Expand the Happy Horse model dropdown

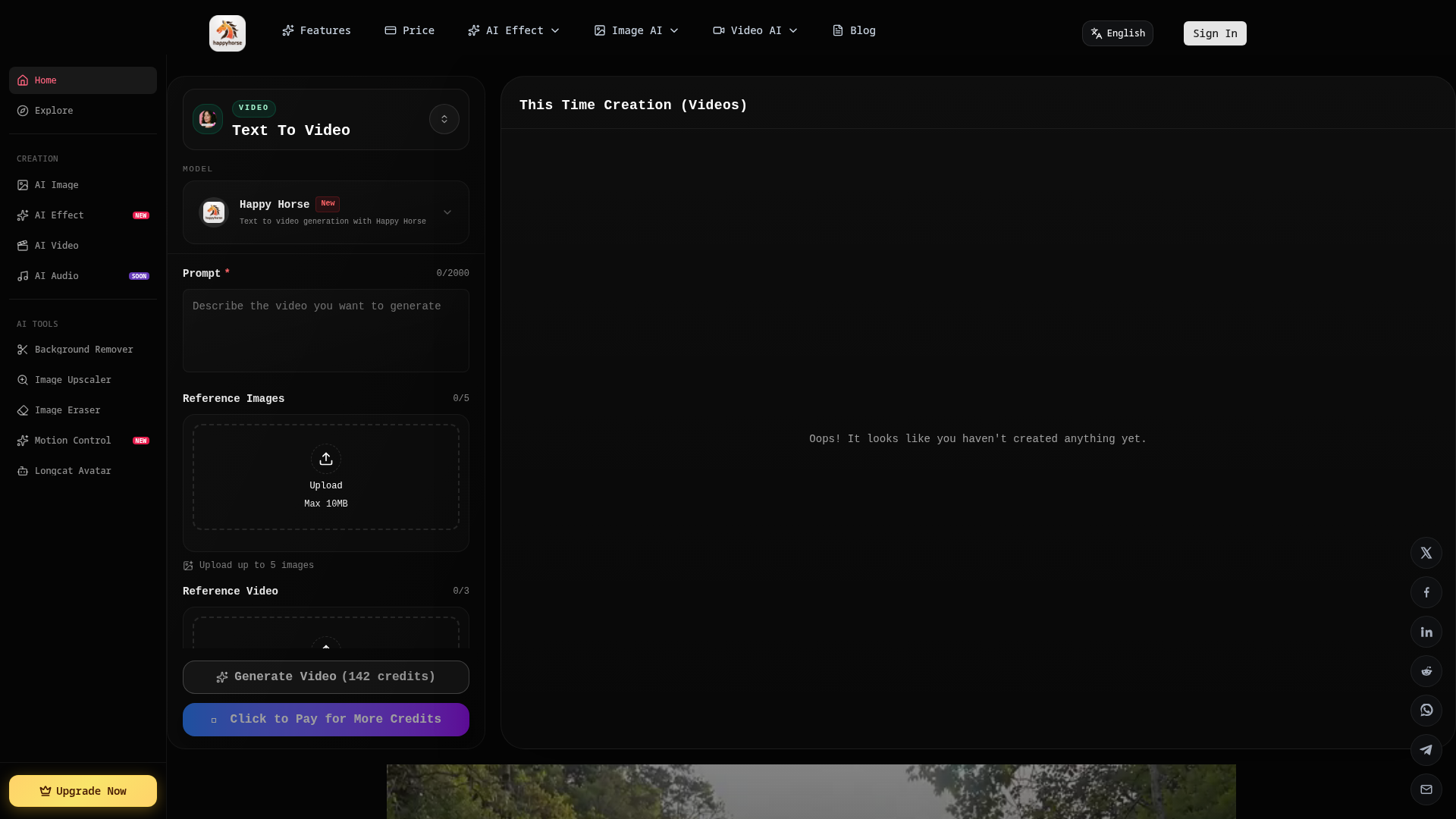[x=447, y=212]
